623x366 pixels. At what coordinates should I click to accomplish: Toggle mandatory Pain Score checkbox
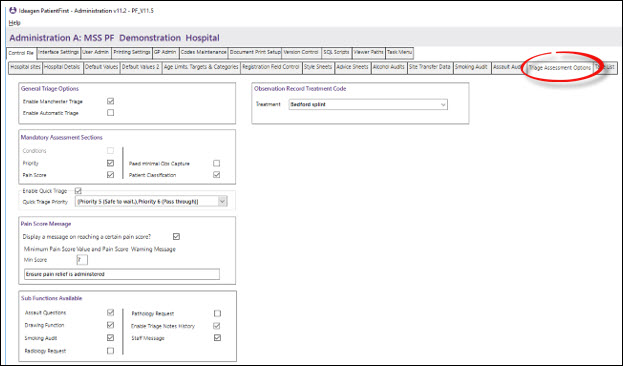pyautogui.click(x=110, y=175)
